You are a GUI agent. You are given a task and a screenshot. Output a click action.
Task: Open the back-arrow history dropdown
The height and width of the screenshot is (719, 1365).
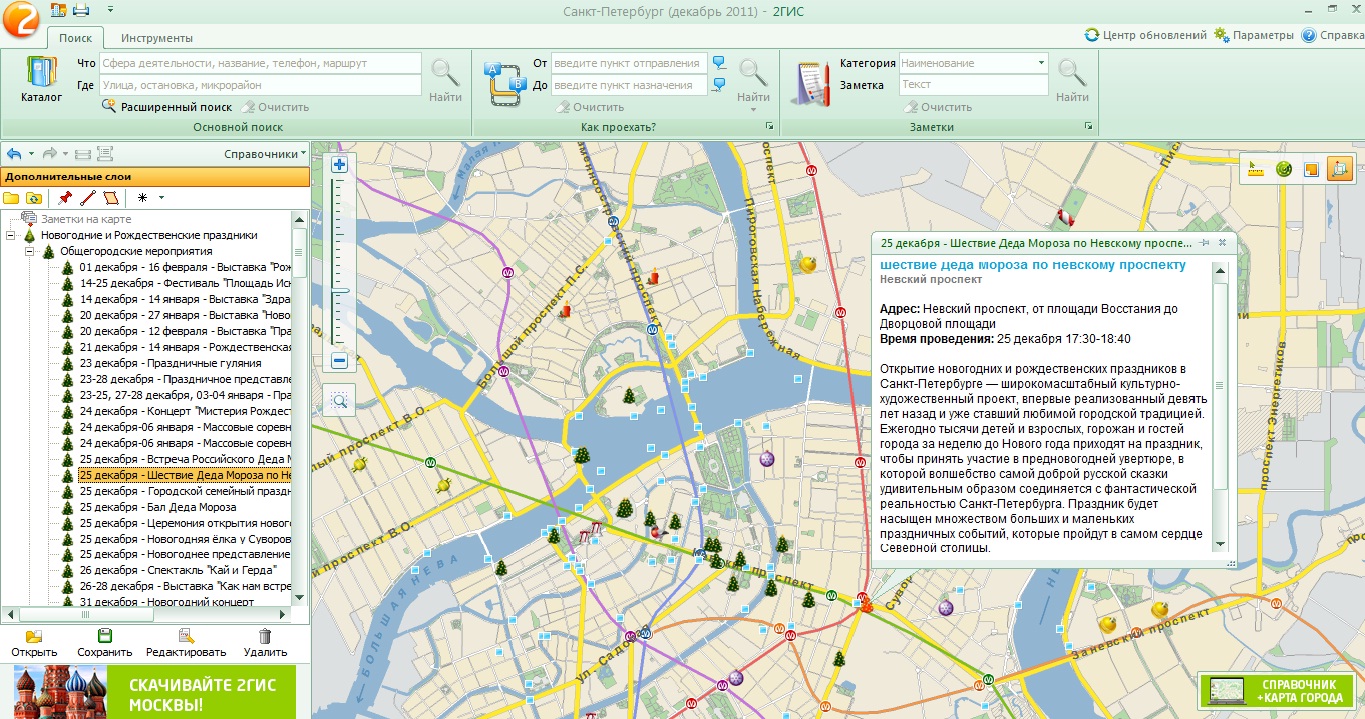click(x=31, y=154)
